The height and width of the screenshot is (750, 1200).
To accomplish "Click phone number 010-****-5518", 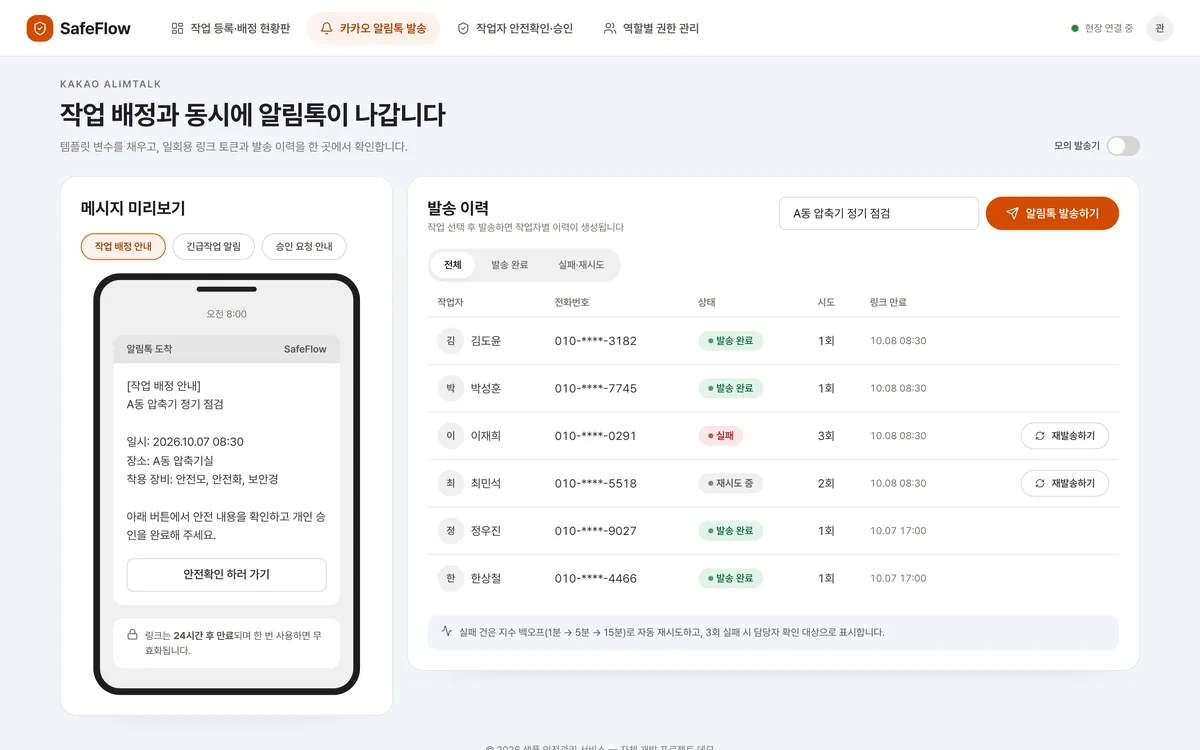I will tap(596, 483).
